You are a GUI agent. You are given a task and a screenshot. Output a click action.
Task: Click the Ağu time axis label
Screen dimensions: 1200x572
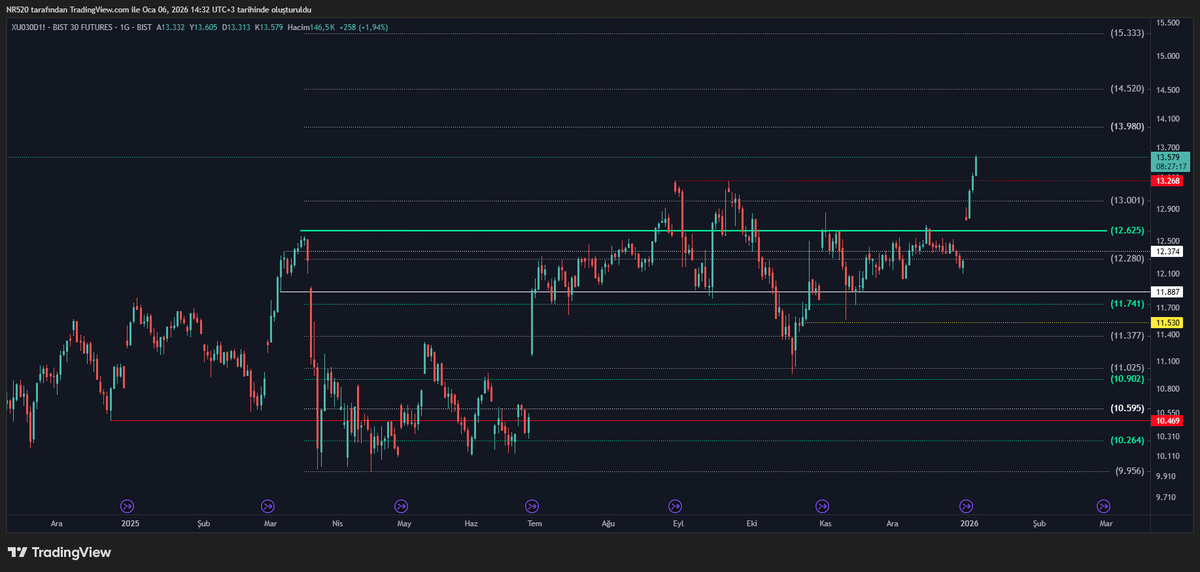coord(607,523)
